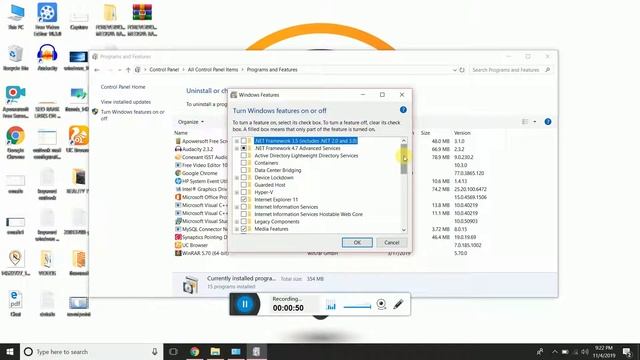The height and width of the screenshot is (360, 640).
Task: Click the audio levels icon in the recorder bar
Action: coord(331,305)
